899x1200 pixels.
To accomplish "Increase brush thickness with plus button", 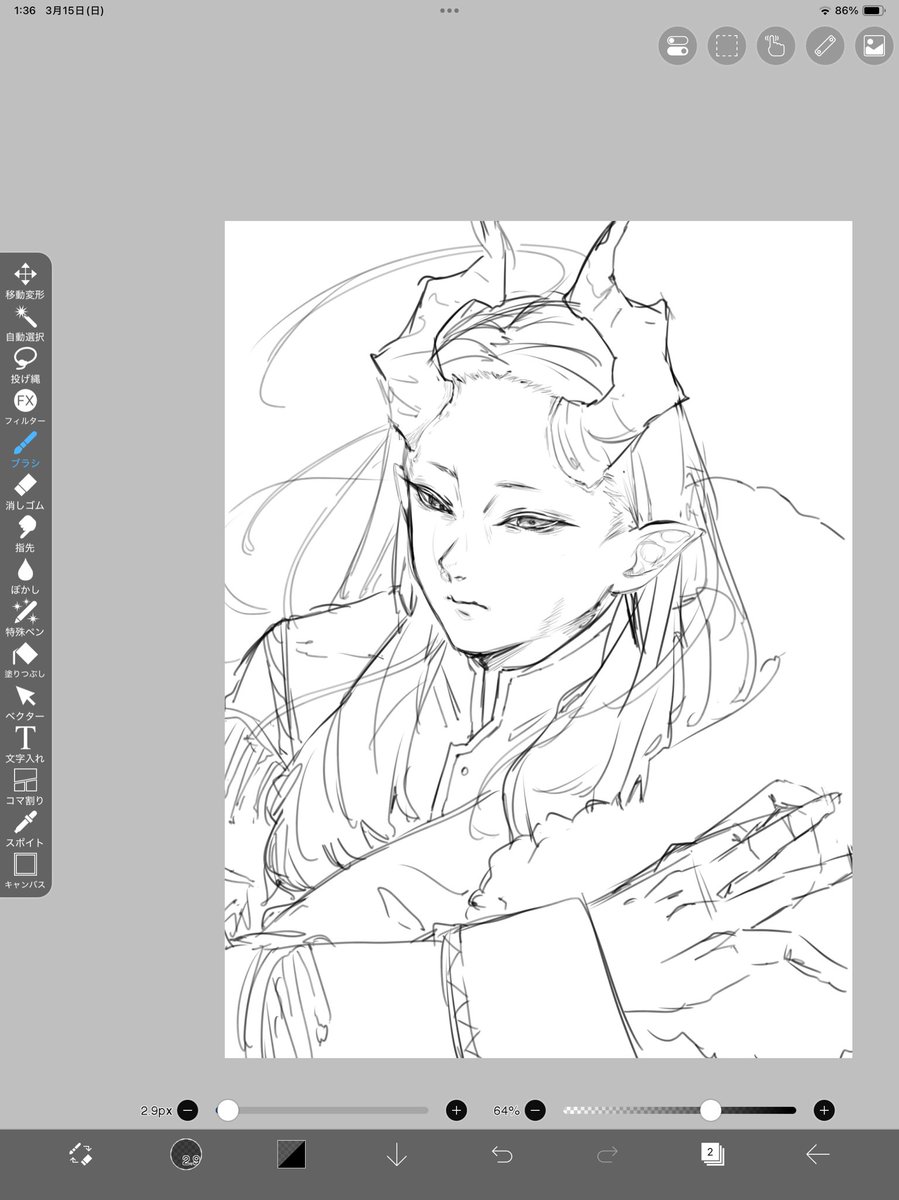I will (x=456, y=1110).
